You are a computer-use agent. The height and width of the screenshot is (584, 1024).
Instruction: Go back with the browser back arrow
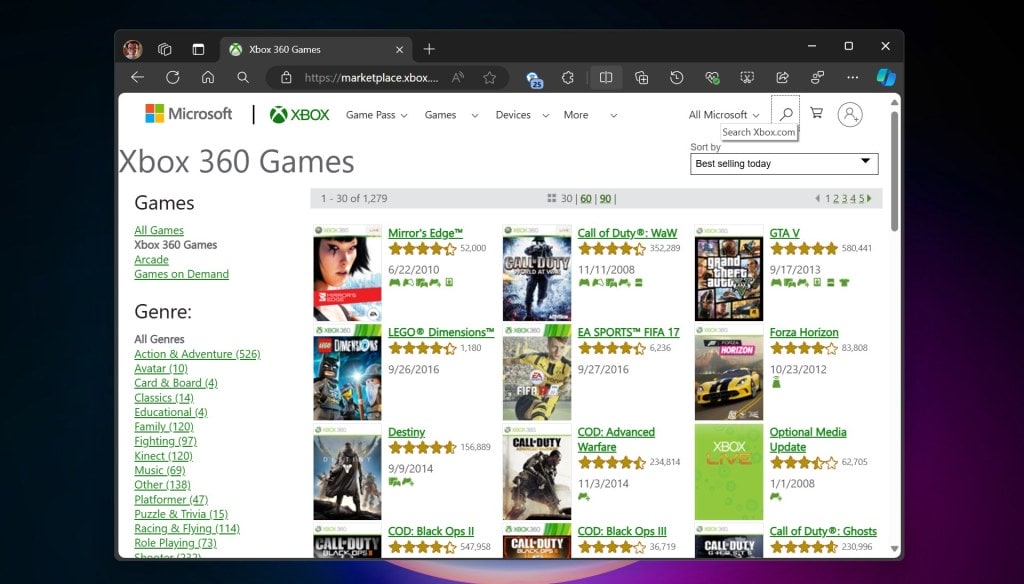coord(137,77)
